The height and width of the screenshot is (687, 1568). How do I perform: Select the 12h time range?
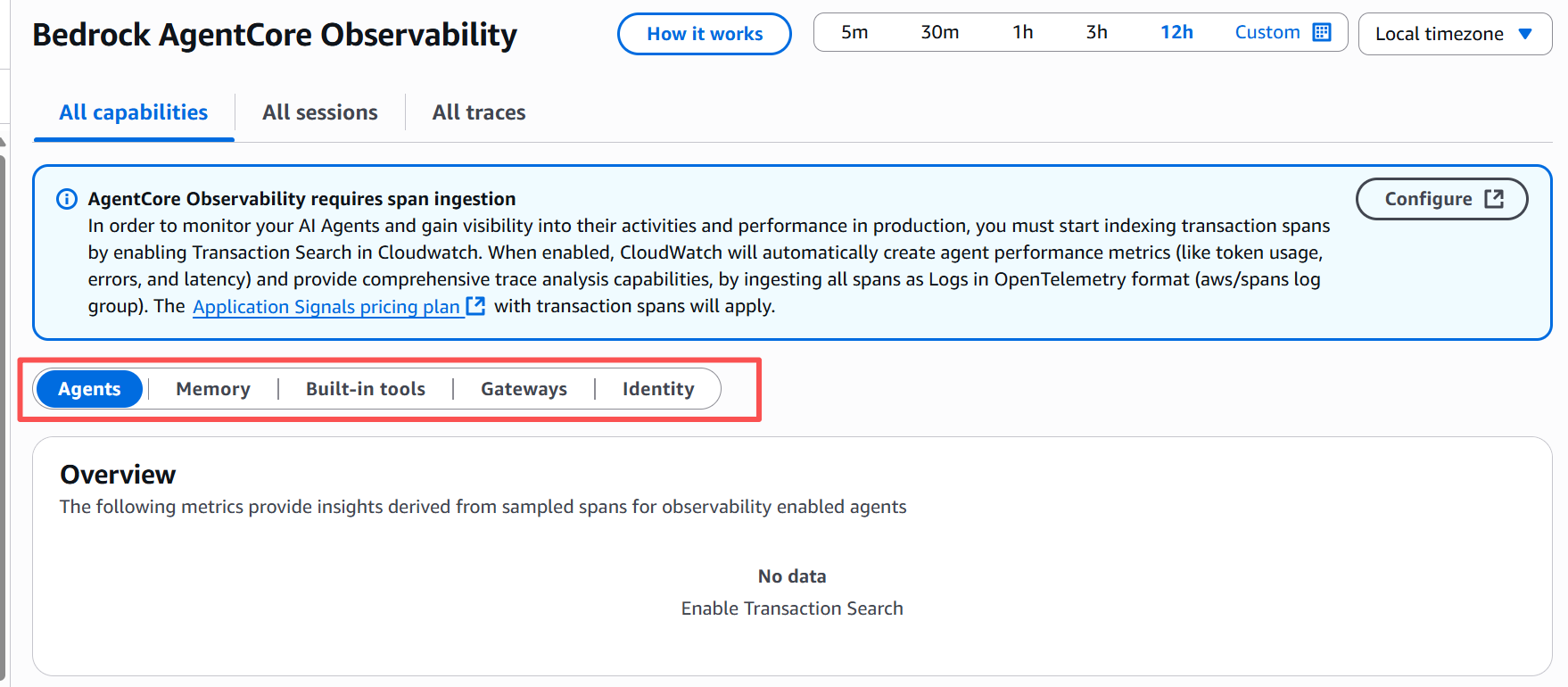click(x=1176, y=32)
